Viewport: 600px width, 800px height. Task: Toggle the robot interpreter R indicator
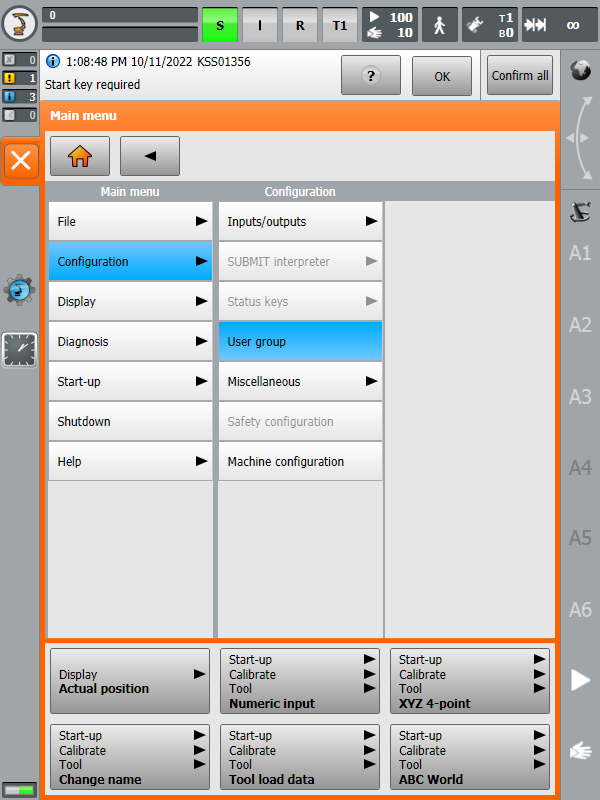click(x=300, y=24)
